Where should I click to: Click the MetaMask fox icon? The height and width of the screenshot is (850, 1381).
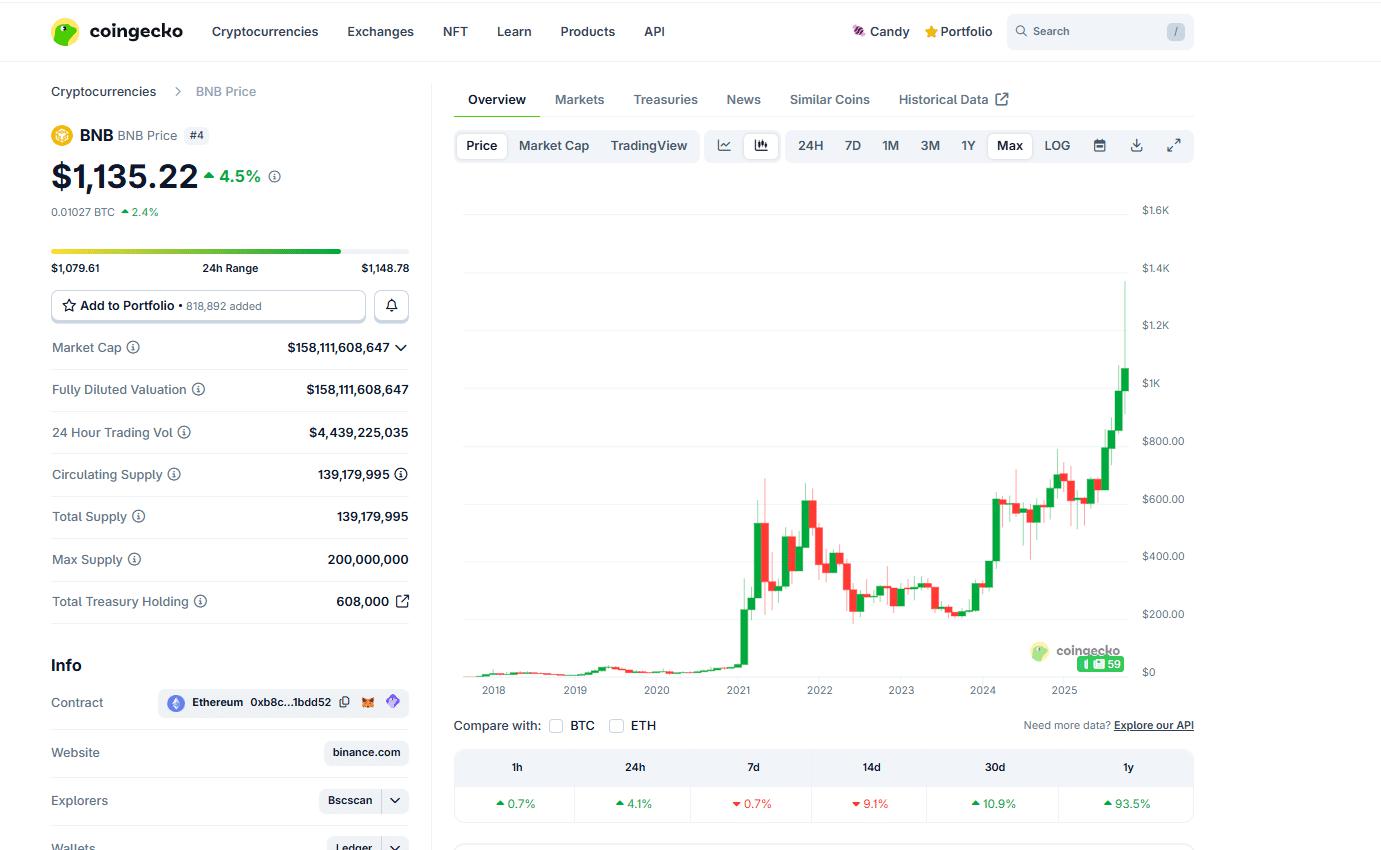point(368,703)
